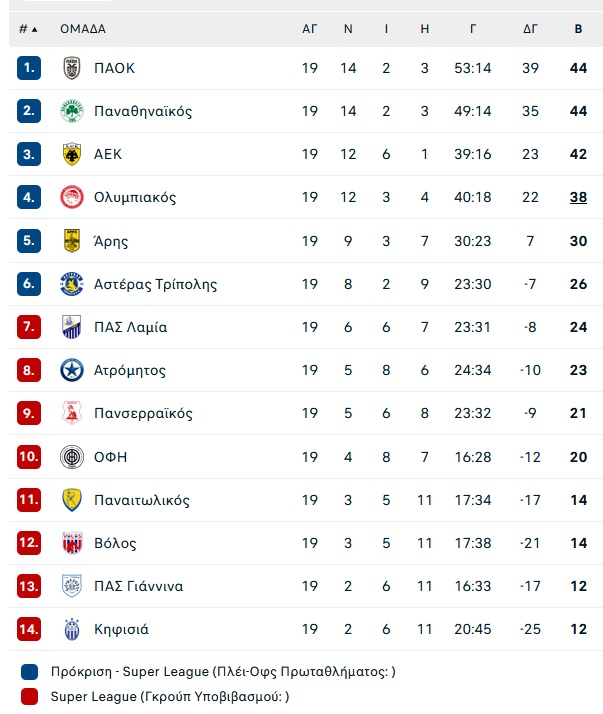Image resolution: width=603 pixels, height=714 pixels.
Task: Sort standings by the ΑΓ column header
Action: [x=309, y=29]
